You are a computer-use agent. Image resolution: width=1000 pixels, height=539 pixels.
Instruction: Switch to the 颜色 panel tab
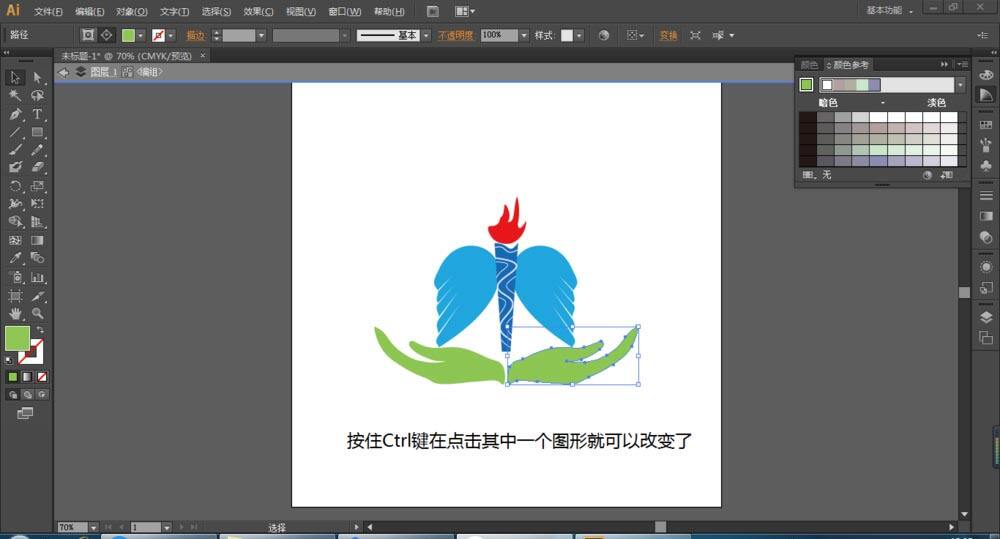click(x=808, y=64)
